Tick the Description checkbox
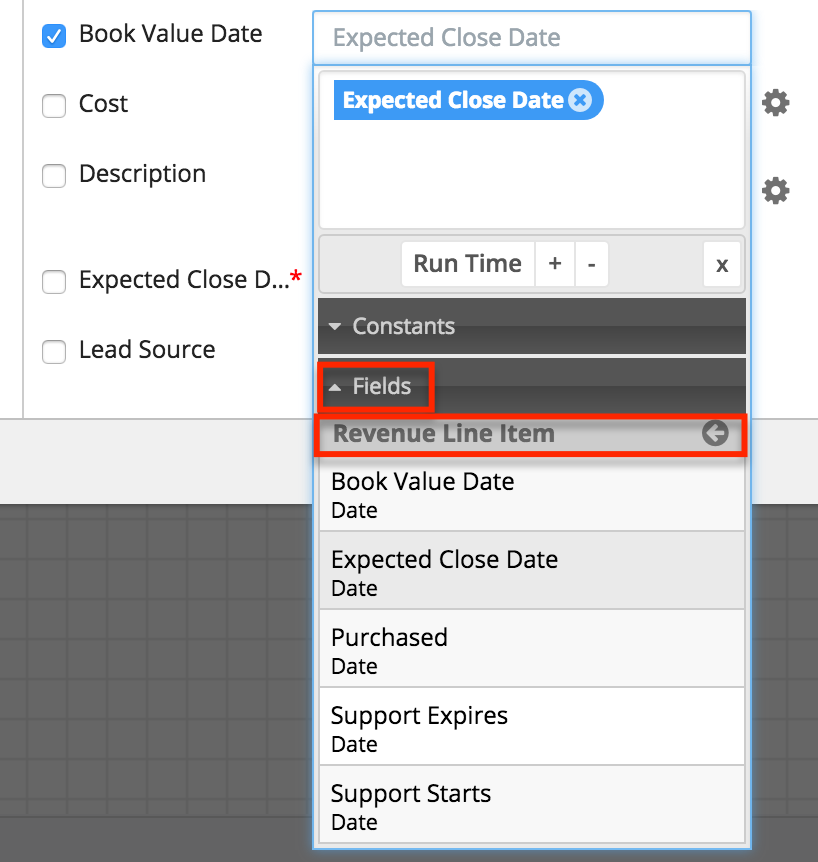Screen dimensions: 818x862 pos(54,176)
